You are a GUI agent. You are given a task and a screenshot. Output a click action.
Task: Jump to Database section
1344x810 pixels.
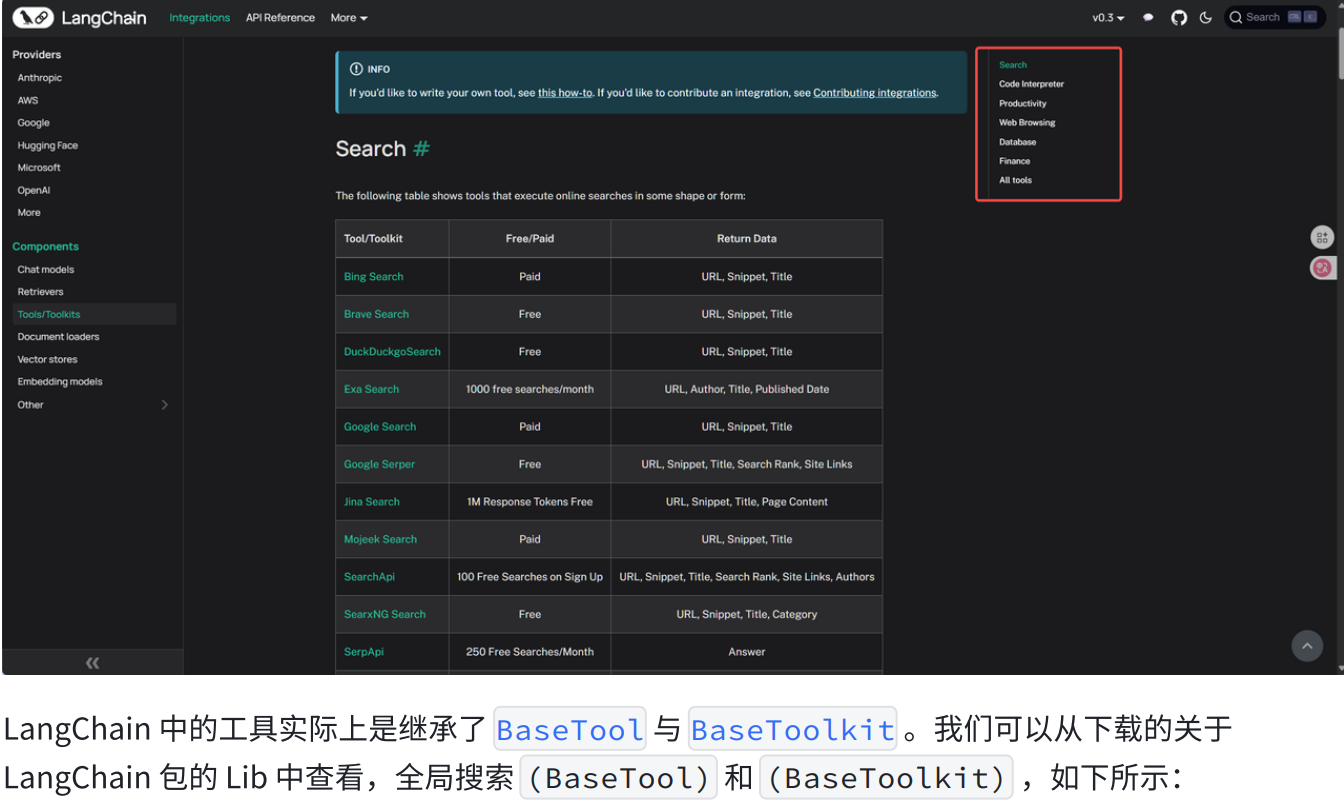(x=1017, y=142)
